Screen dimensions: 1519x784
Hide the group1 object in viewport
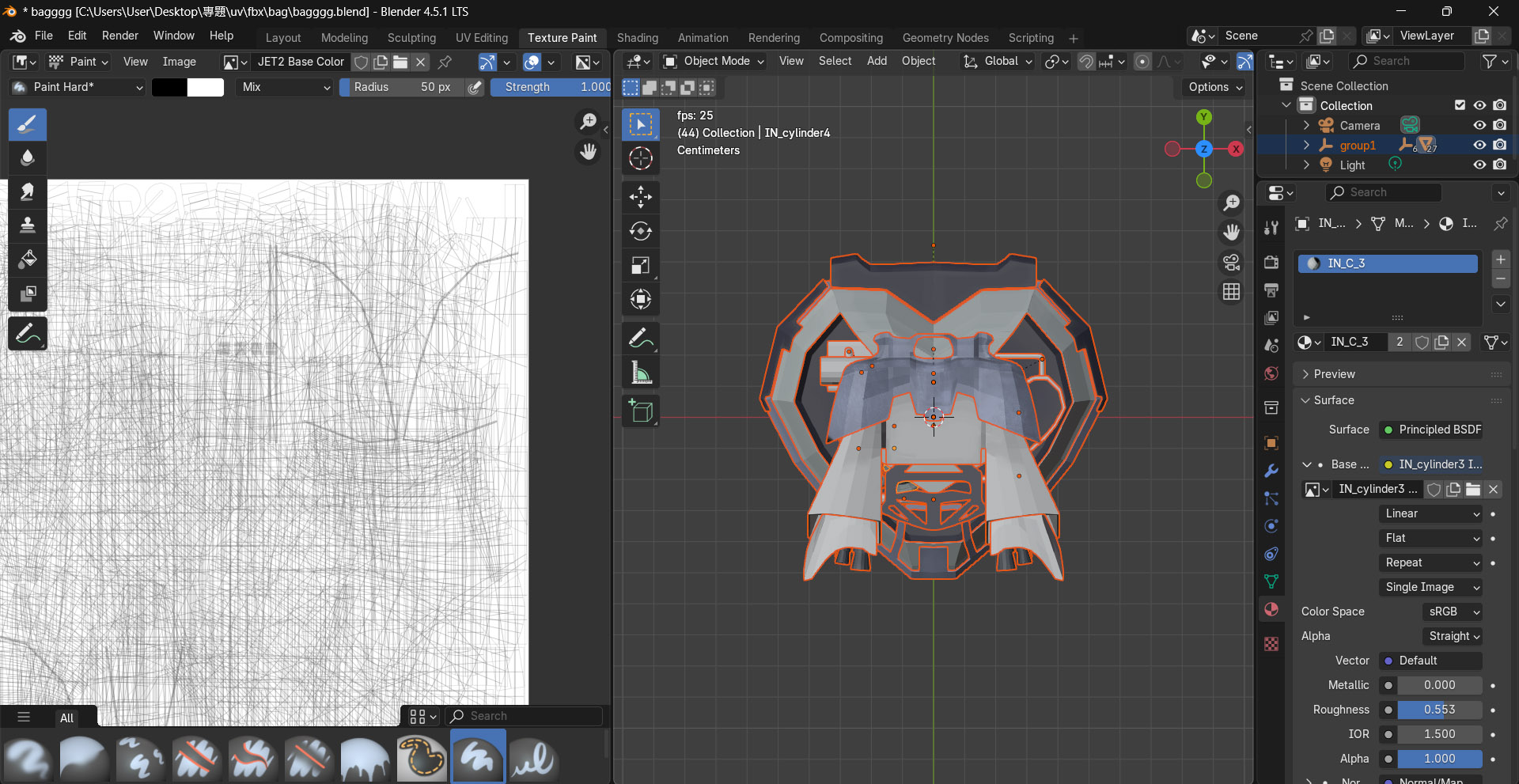click(1479, 145)
